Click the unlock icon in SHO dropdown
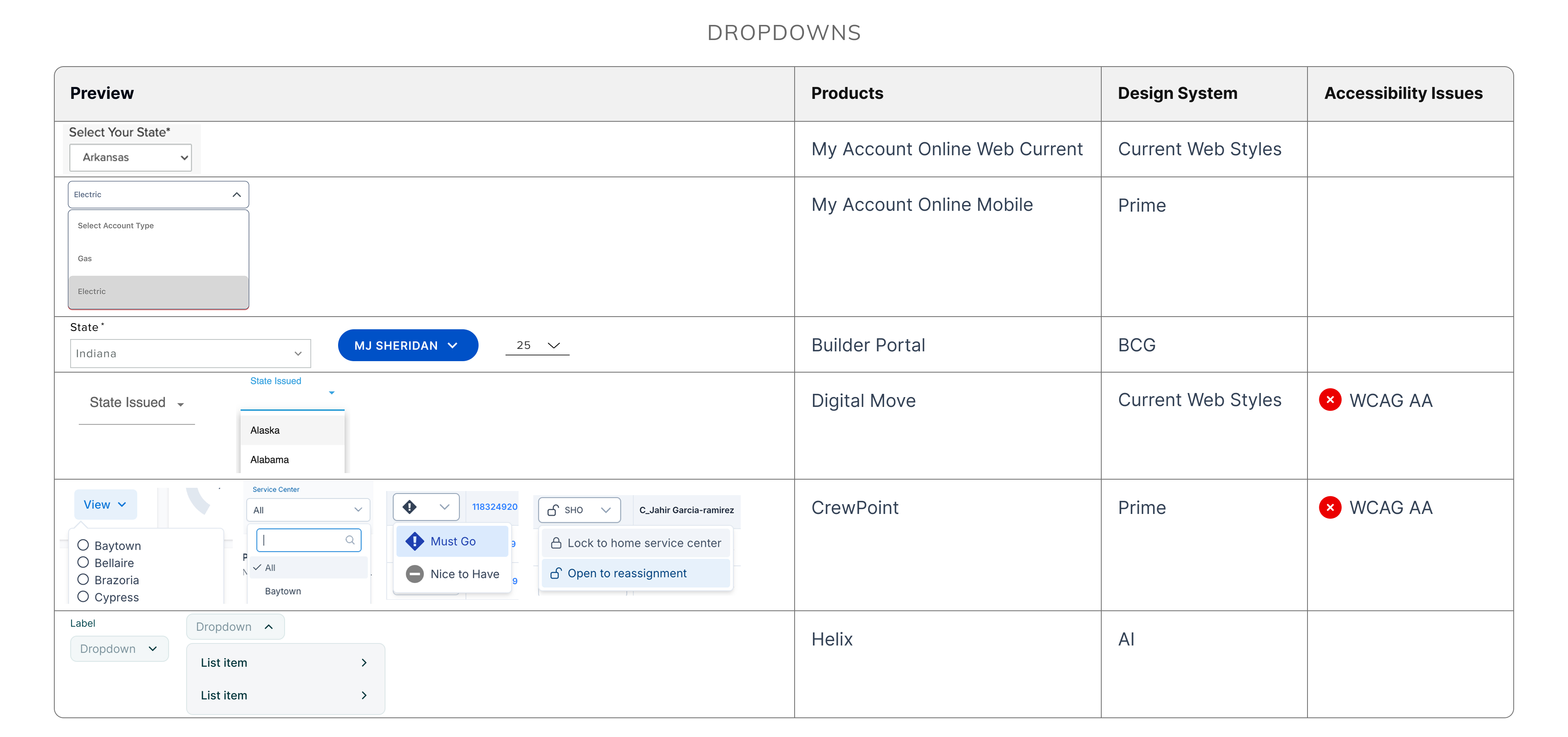Image resolution: width=1568 pixels, height=737 pixels. coord(553,510)
